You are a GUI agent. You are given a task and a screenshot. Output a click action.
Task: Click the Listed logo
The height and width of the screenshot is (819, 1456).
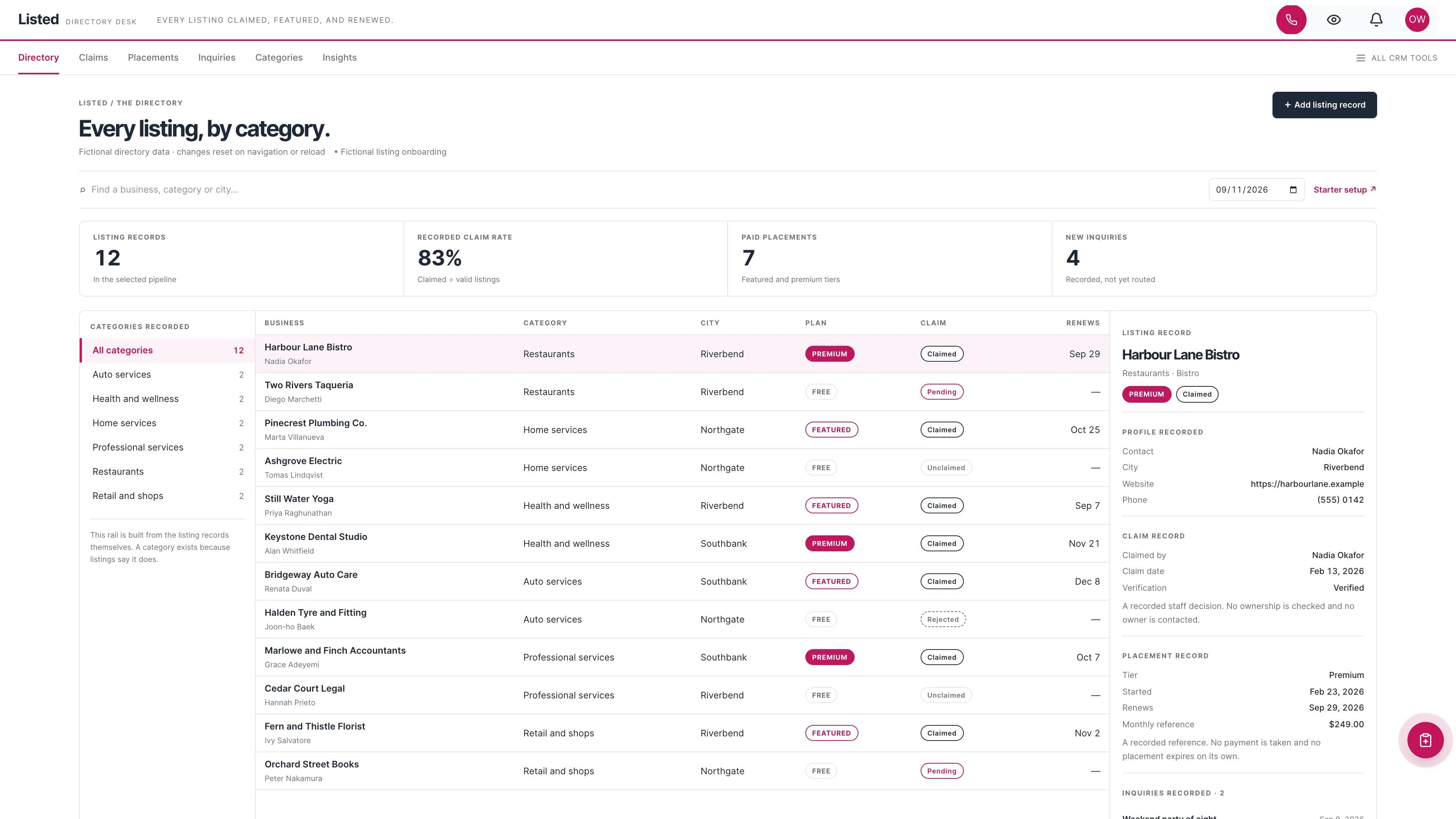point(38,19)
